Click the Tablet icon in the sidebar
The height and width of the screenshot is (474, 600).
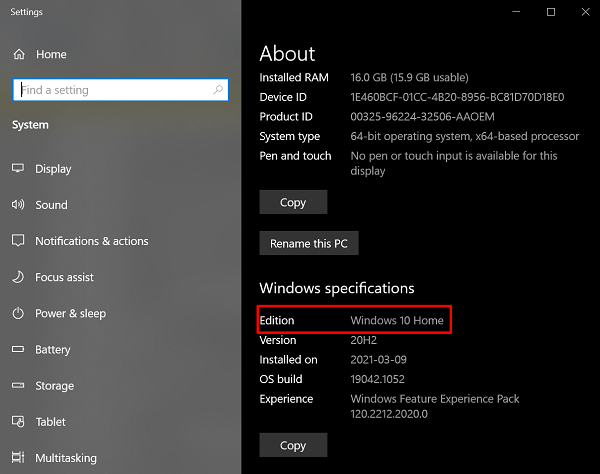click(18, 422)
